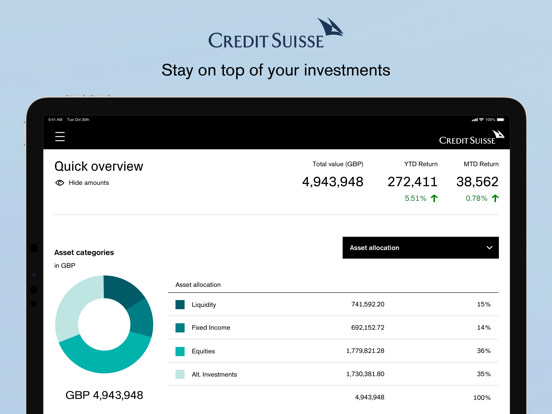Click the 100% total percentage
Image resolution: width=552 pixels, height=414 pixels.
tap(482, 397)
